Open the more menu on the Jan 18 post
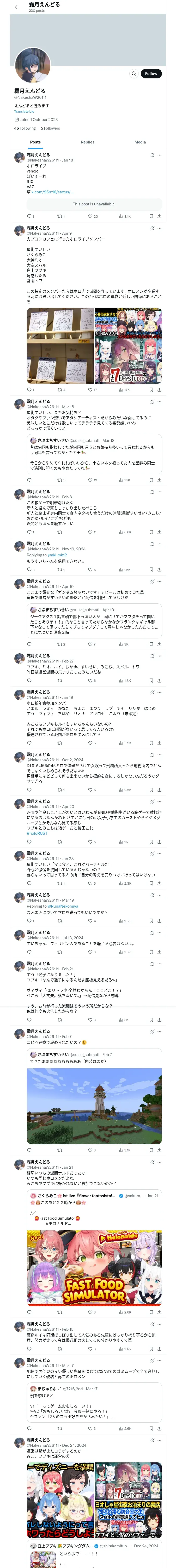The image size is (176, 1568). pyautogui.click(x=160, y=155)
